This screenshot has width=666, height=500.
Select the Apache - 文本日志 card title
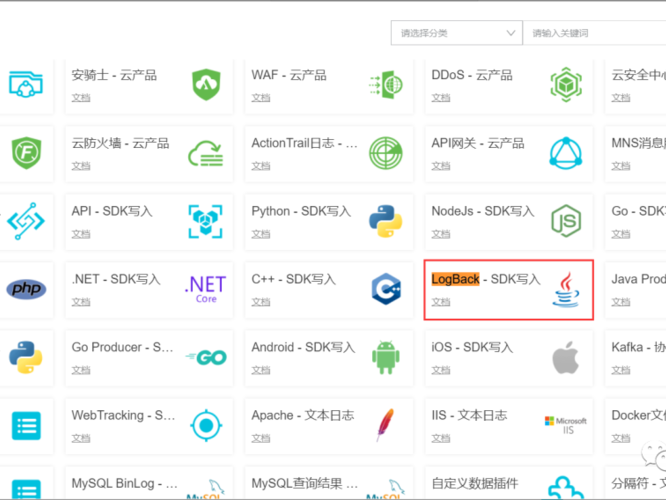[303, 415]
